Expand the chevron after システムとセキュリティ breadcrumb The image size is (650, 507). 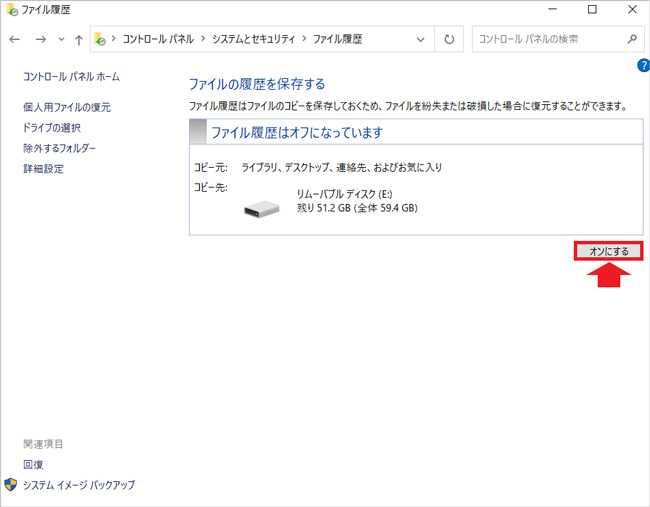pyautogui.click(x=304, y=39)
